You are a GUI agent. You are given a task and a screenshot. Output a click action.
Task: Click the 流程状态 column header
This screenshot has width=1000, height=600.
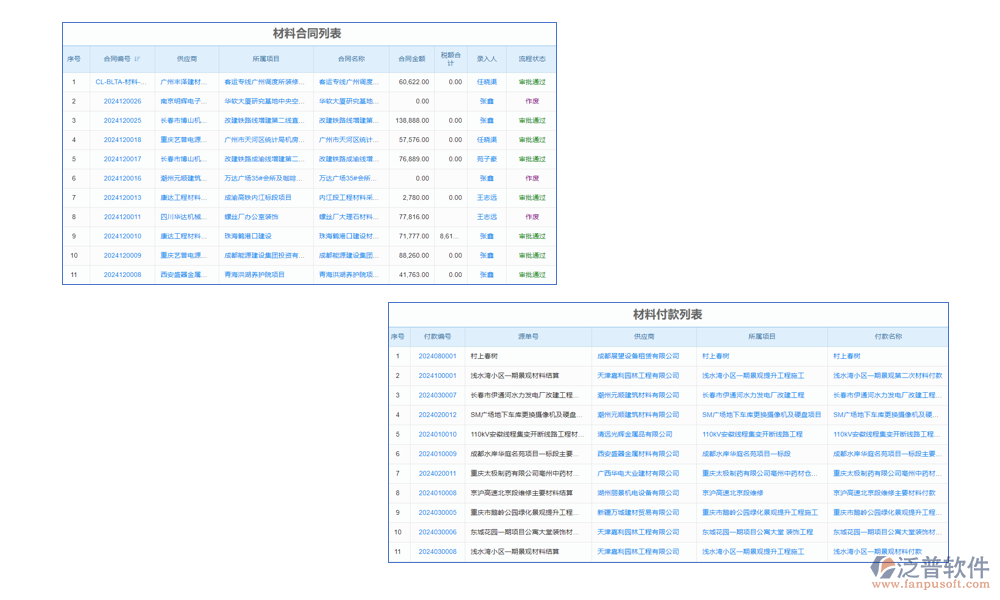(531, 58)
